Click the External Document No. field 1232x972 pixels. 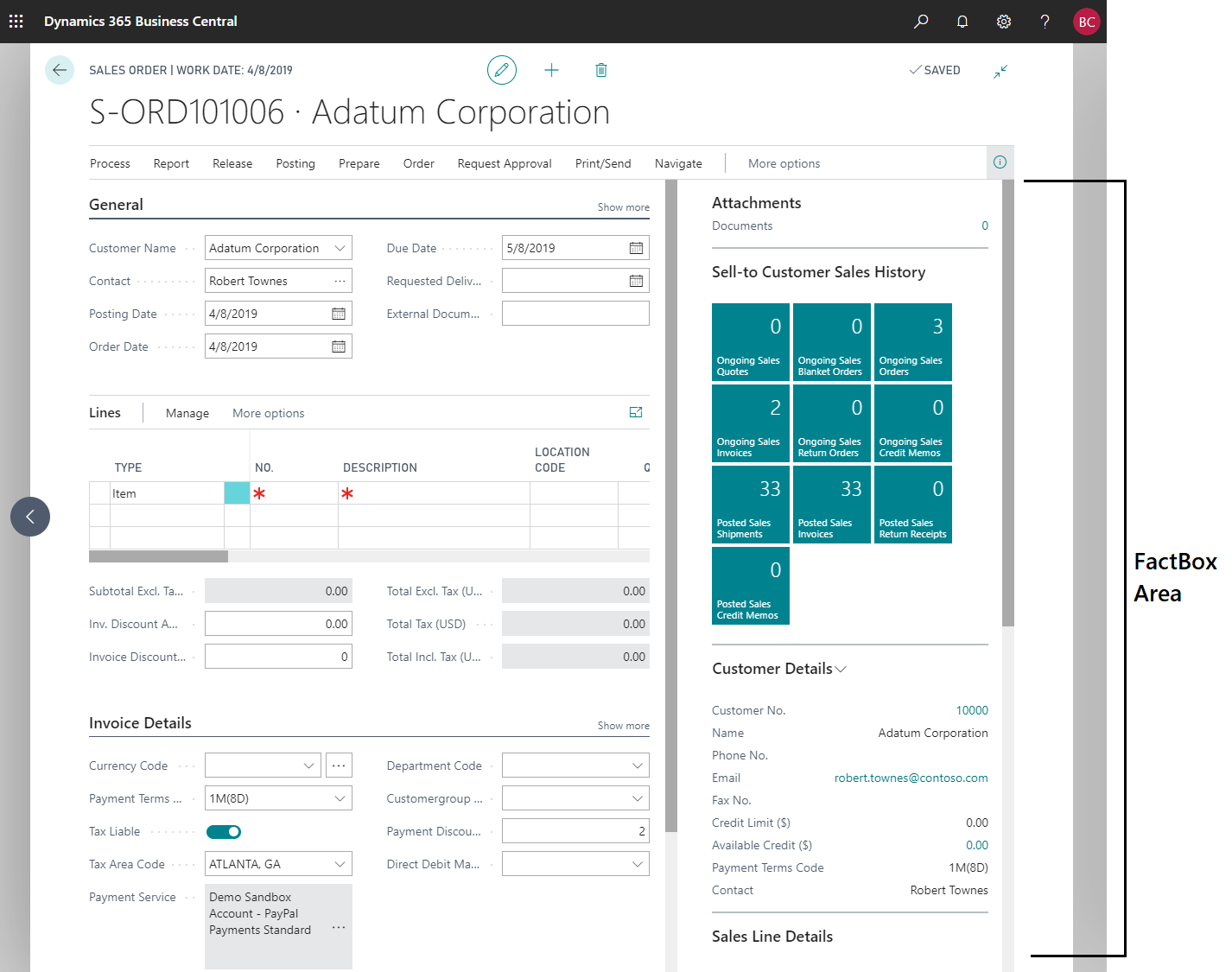point(575,314)
